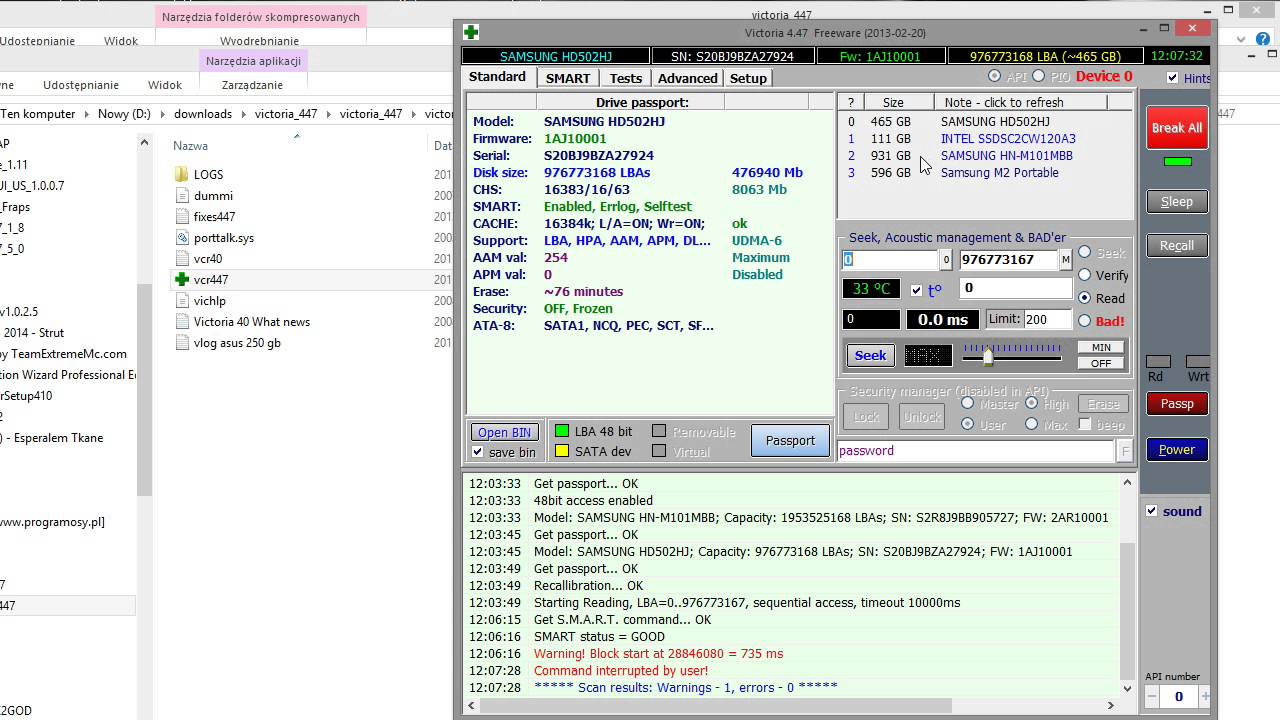1280x720 pixels.
Task: Decrease API number with minus button
Action: pyautogui.click(x=1151, y=696)
